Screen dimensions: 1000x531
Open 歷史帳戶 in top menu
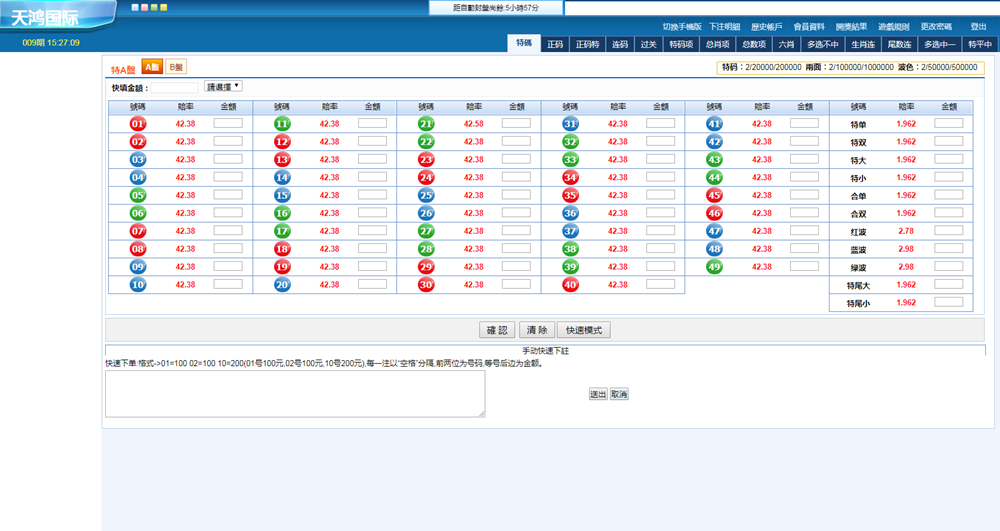[766, 27]
